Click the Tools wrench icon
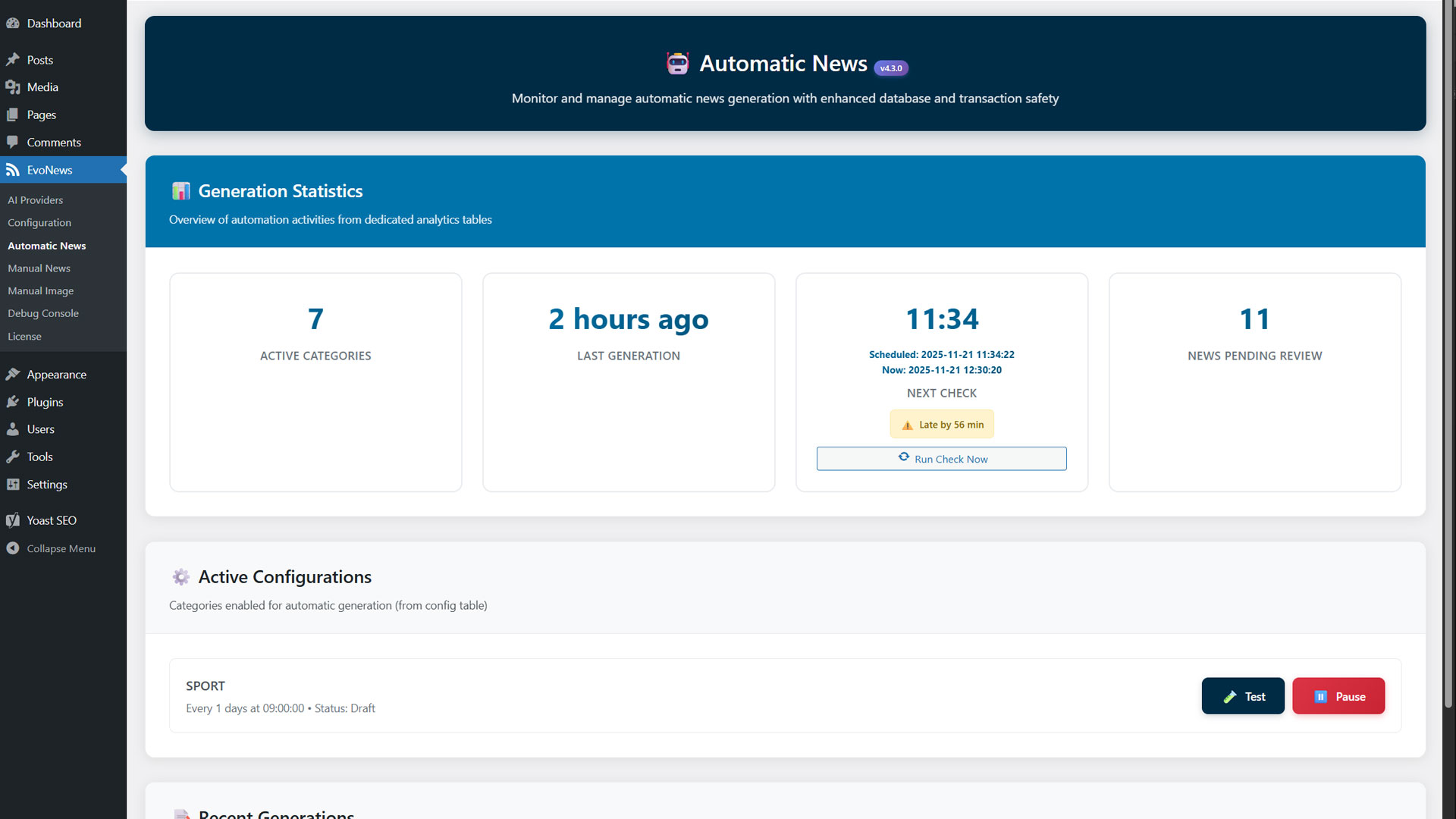The height and width of the screenshot is (819, 1456). (x=13, y=457)
